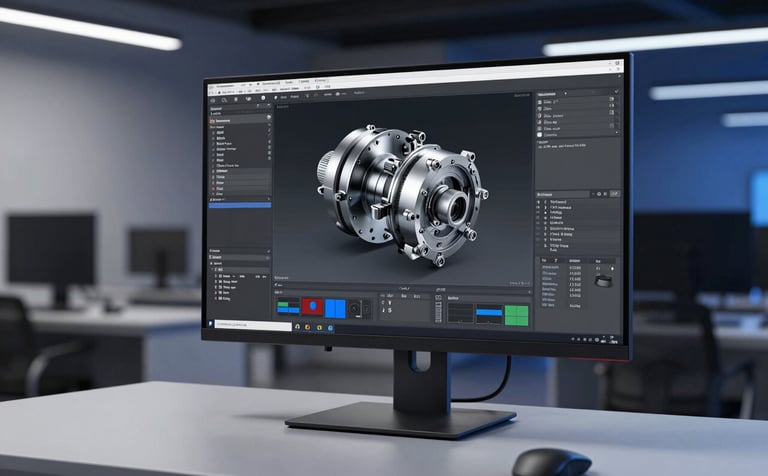768x476 pixels.
Task: Click the dark cylindrical part preview in right panel
Action: [603, 281]
